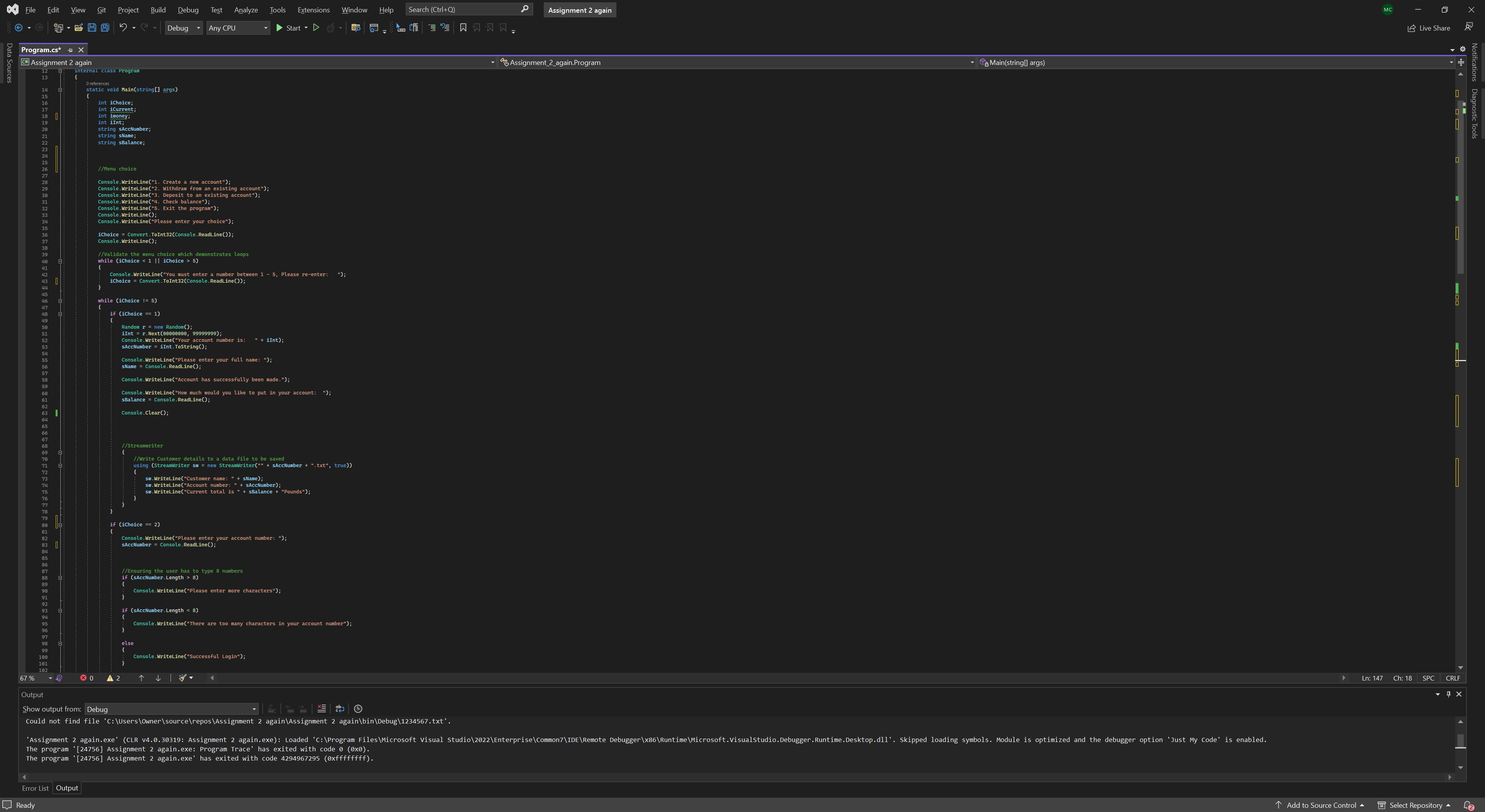This screenshot has height=812, width=1485.
Task: Click Start Without Debugging outline play icon
Action: pyautogui.click(x=316, y=28)
